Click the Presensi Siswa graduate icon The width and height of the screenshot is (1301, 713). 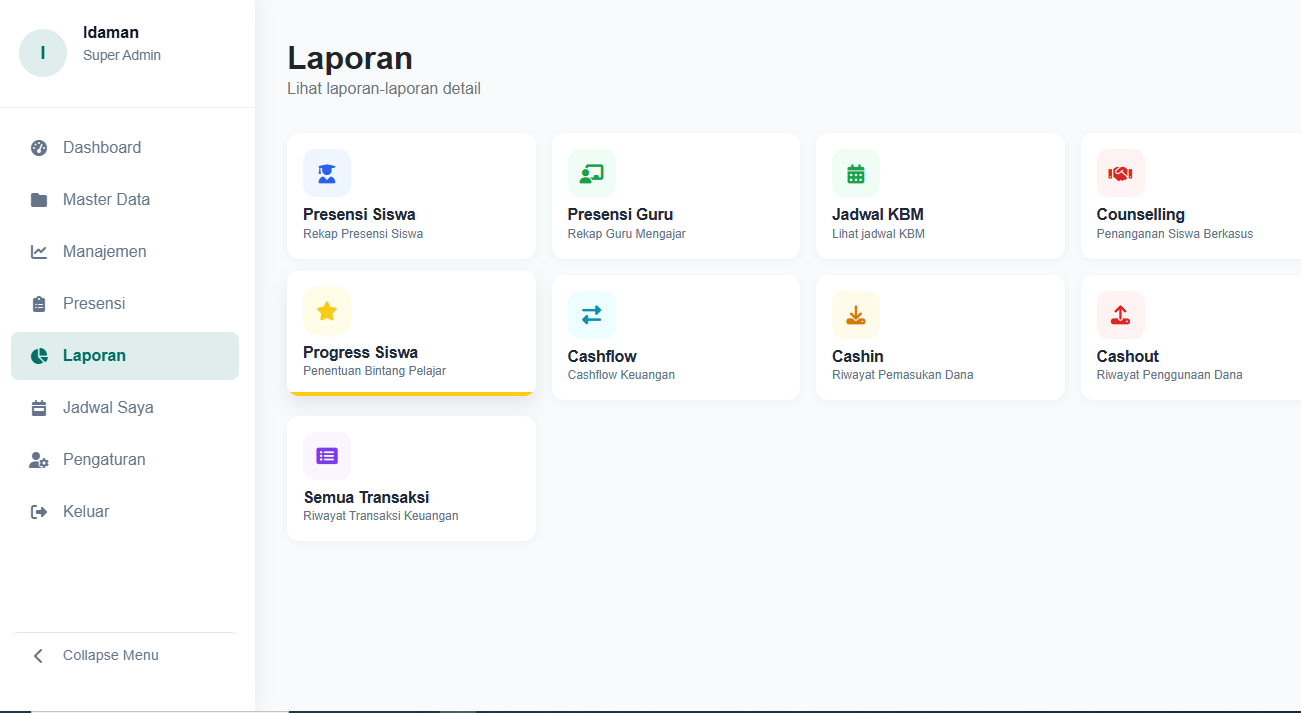(327, 173)
